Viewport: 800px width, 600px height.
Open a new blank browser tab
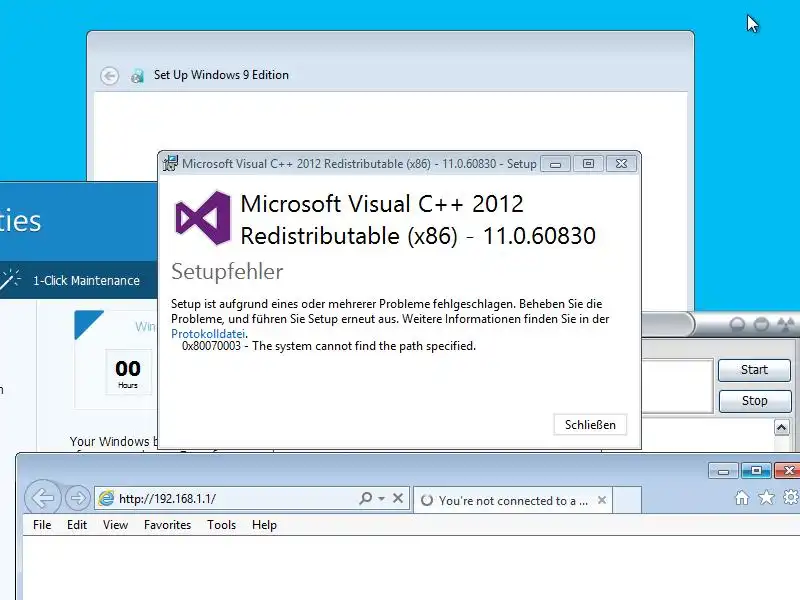(627, 501)
